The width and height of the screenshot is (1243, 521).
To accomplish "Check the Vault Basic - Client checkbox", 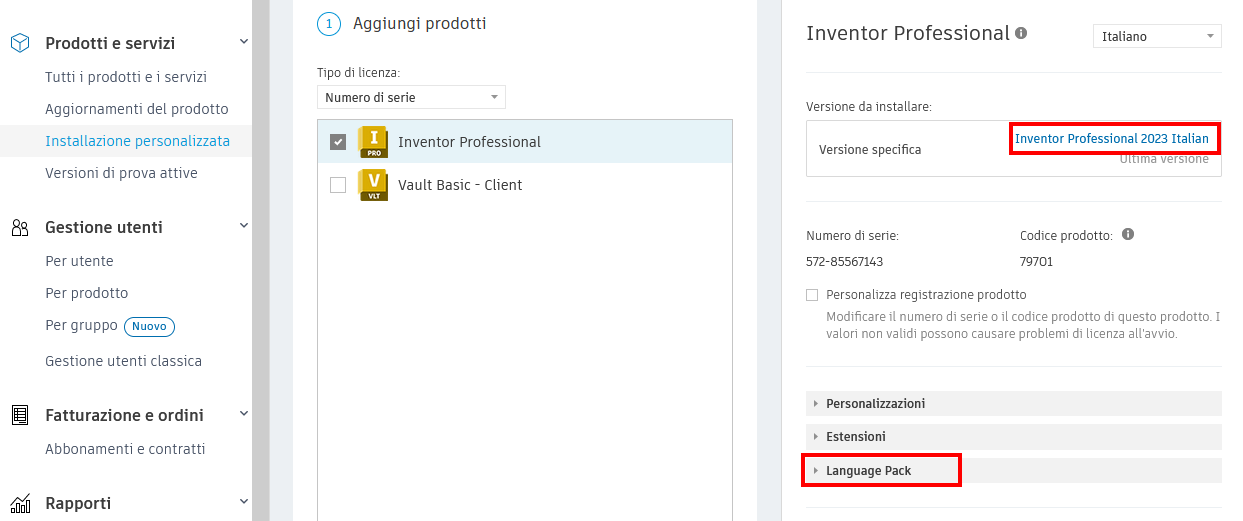I will click(x=338, y=185).
